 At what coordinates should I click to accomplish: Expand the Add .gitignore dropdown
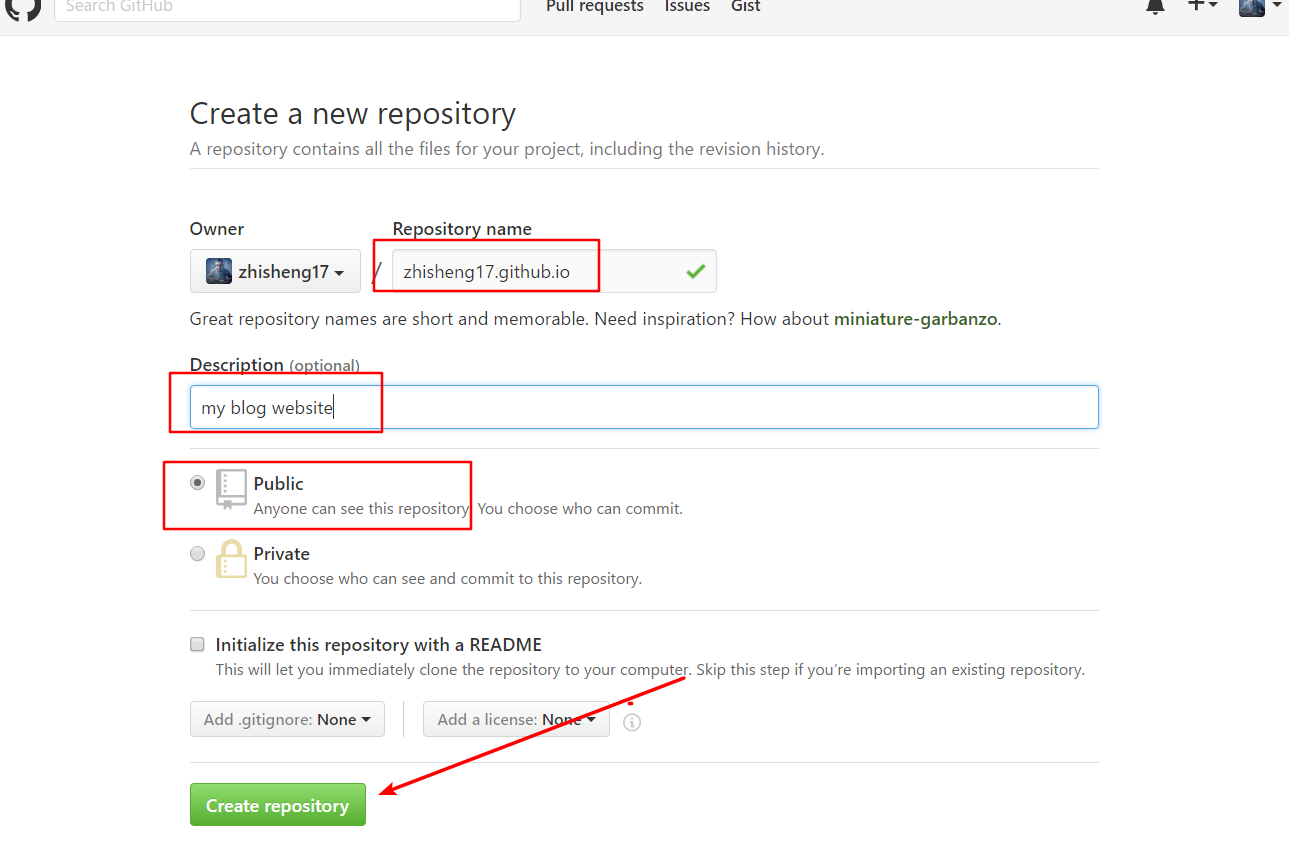coord(287,719)
